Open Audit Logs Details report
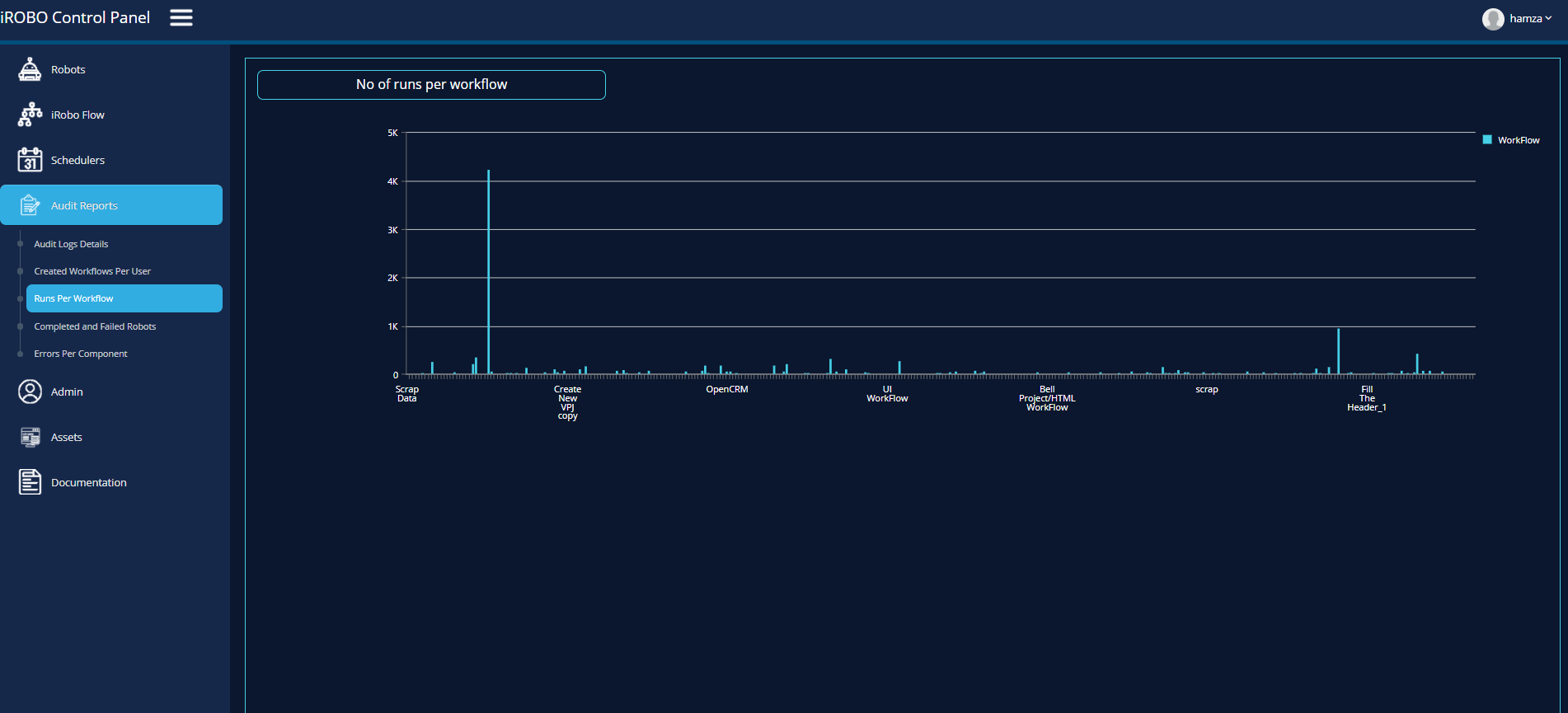This screenshot has width=1568, height=713. [x=71, y=244]
